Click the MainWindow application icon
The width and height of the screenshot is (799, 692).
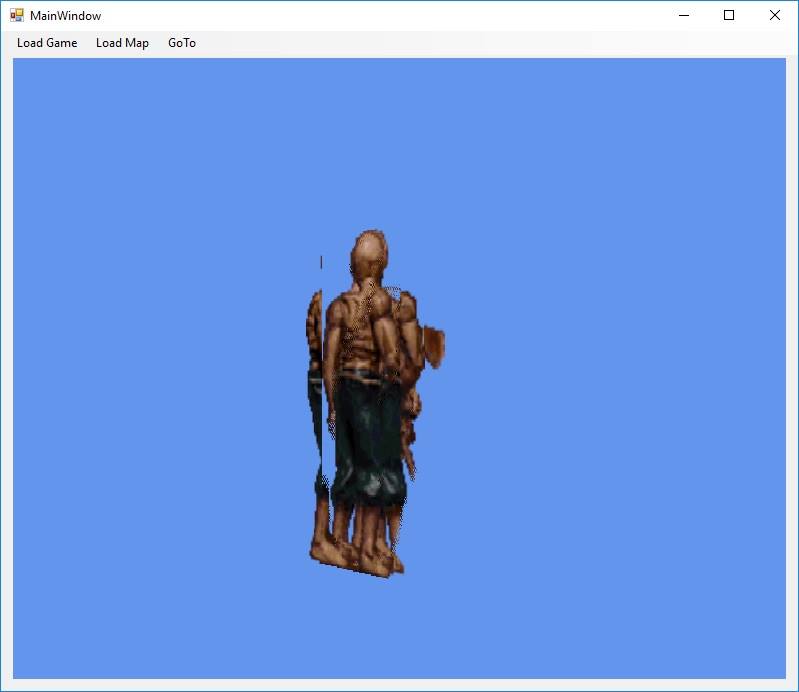tap(17, 15)
